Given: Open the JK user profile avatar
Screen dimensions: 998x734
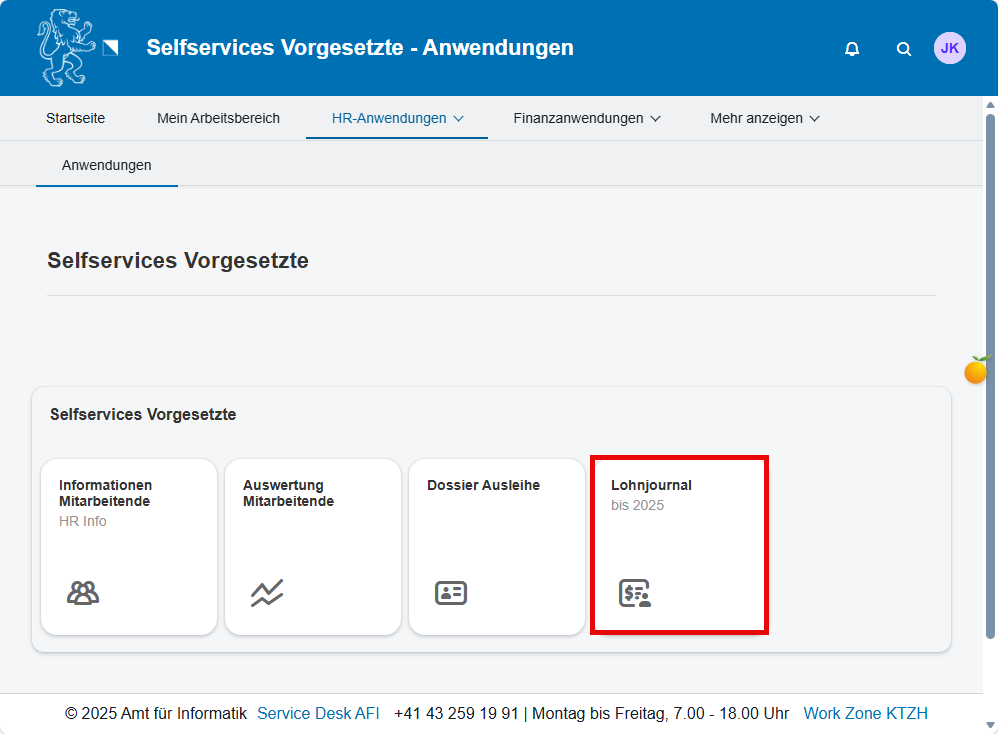Looking at the screenshot, I should pos(949,48).
